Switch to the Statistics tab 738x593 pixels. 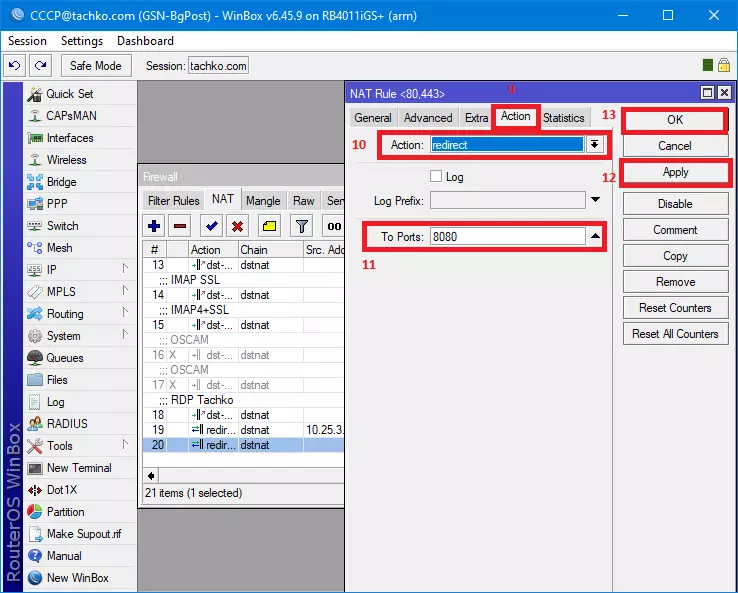pyautogui.click(x=564, y=118)
